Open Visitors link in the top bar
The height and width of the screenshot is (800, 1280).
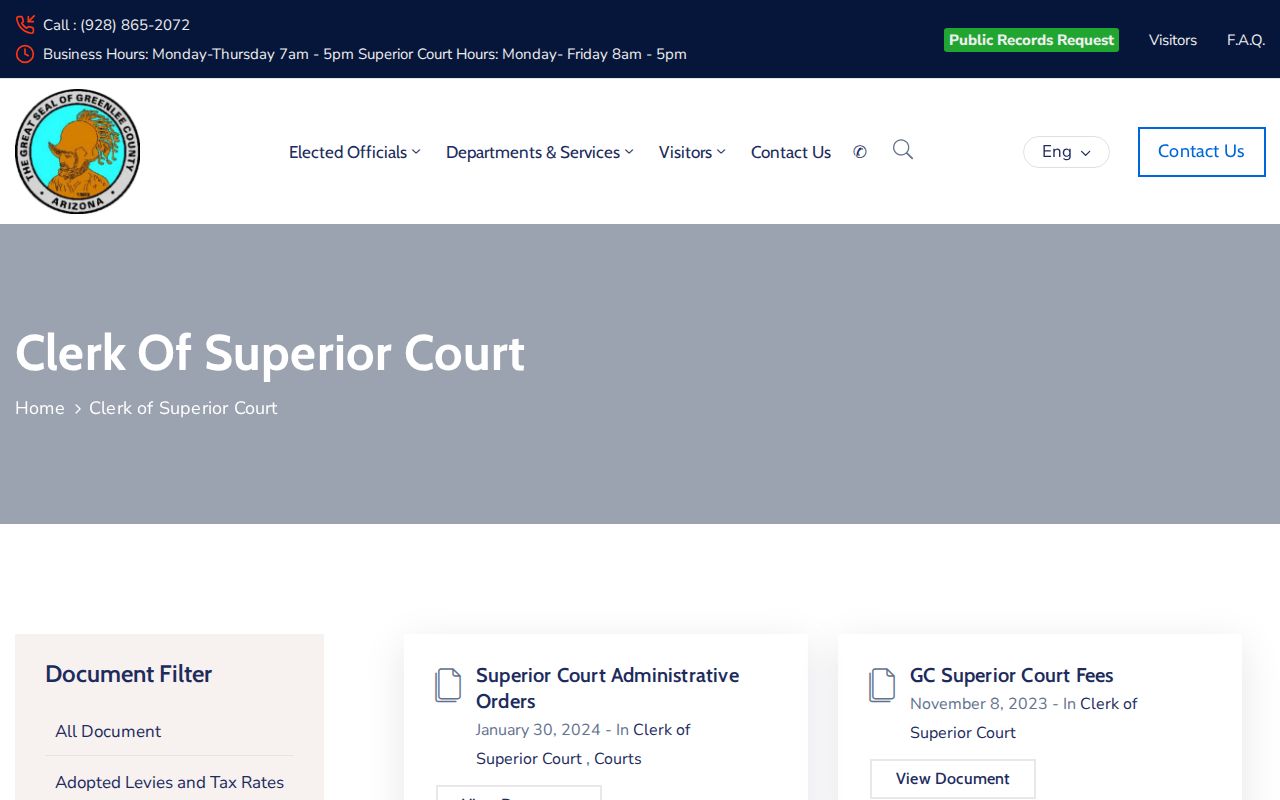coord(1173,40)
